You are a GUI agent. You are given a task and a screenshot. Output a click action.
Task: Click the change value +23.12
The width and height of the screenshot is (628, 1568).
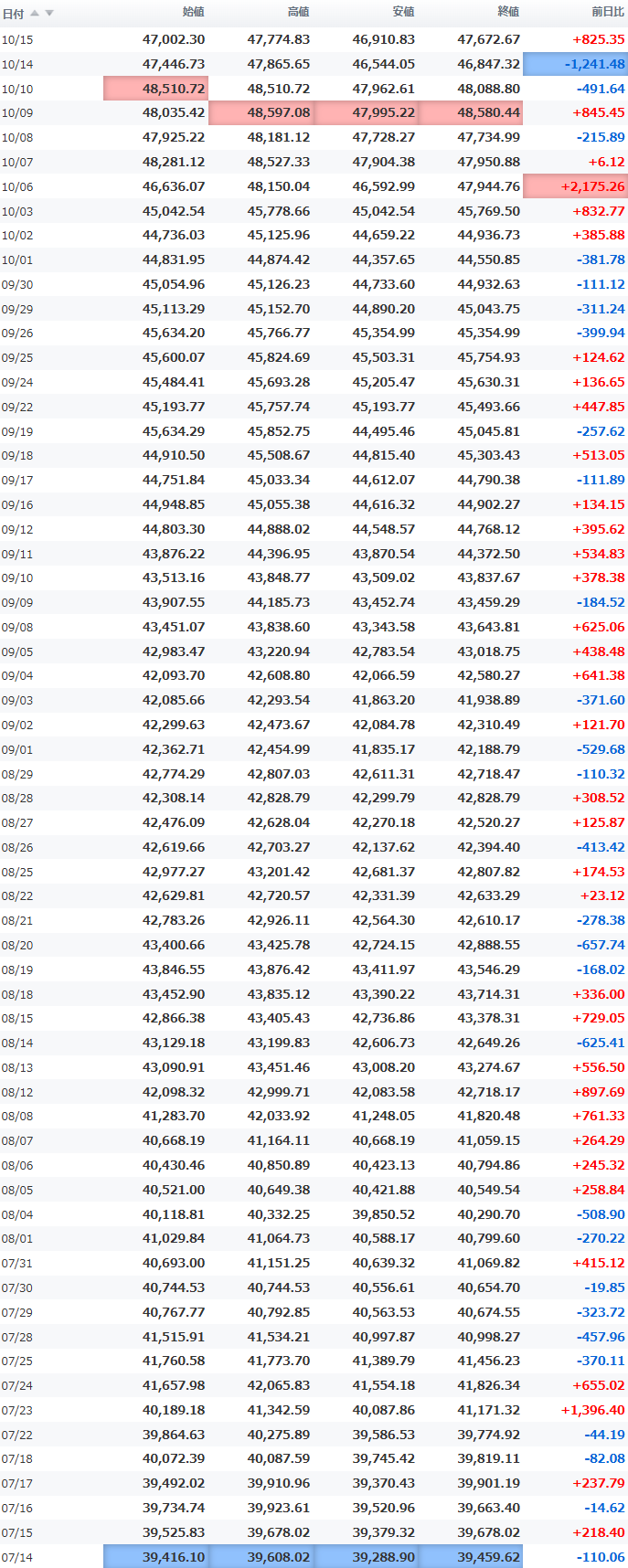(x=603, y=895)
